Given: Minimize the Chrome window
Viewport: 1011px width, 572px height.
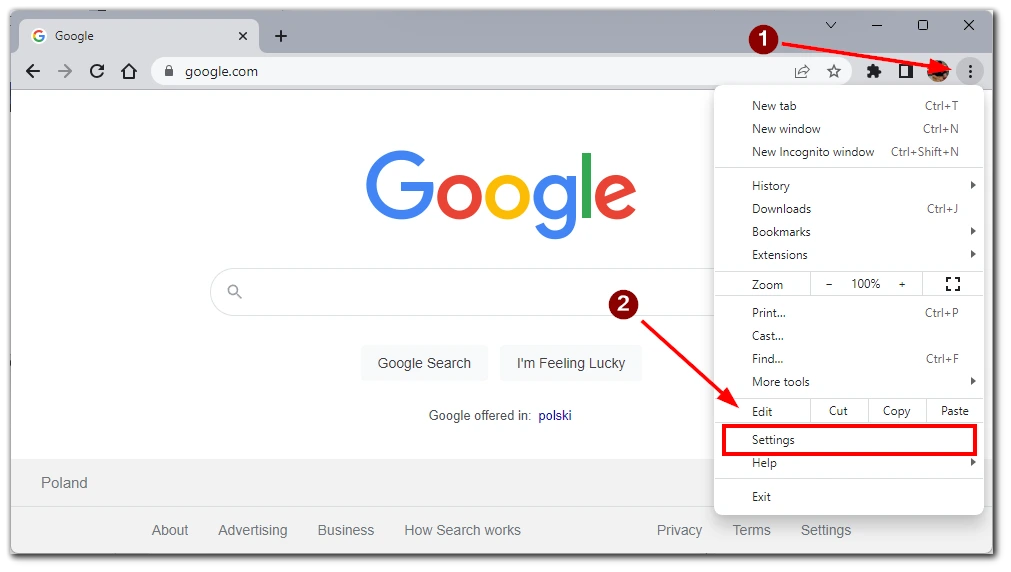Looking at the screenshot, I should (877, 25).
